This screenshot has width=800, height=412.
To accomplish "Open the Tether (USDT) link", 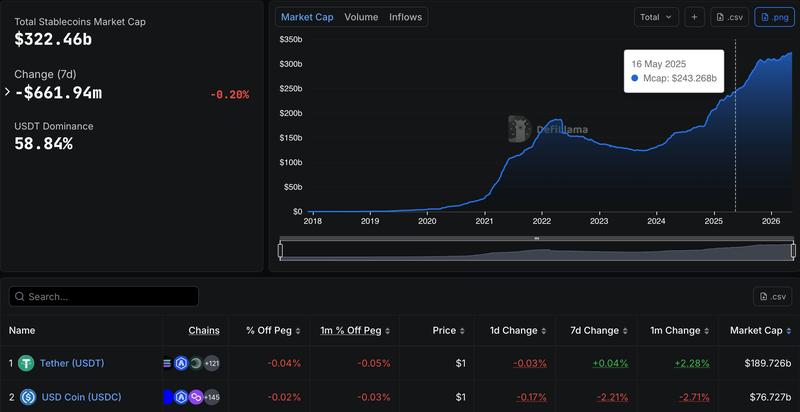I will coord(72,363).
